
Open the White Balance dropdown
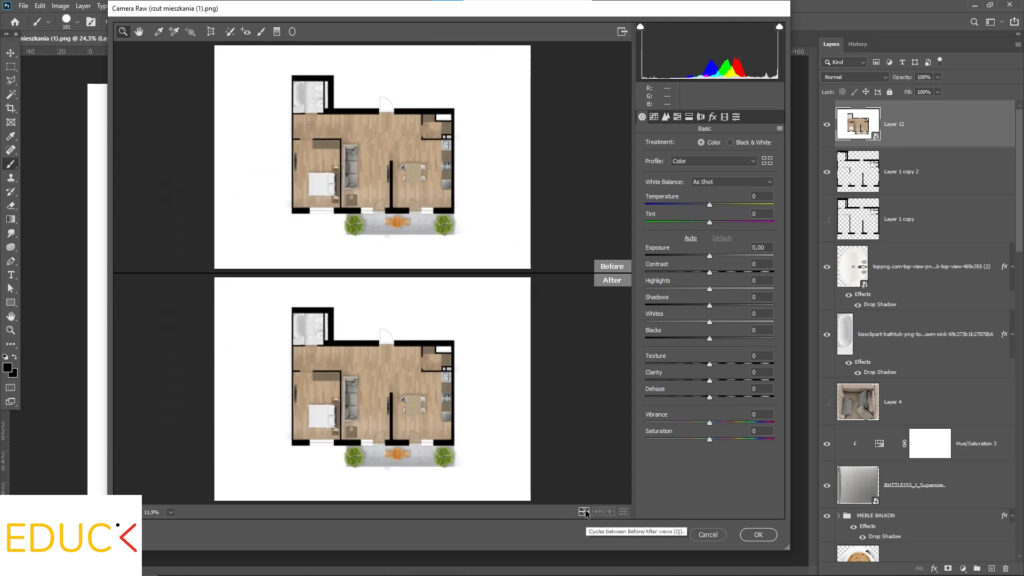[732, 182]
